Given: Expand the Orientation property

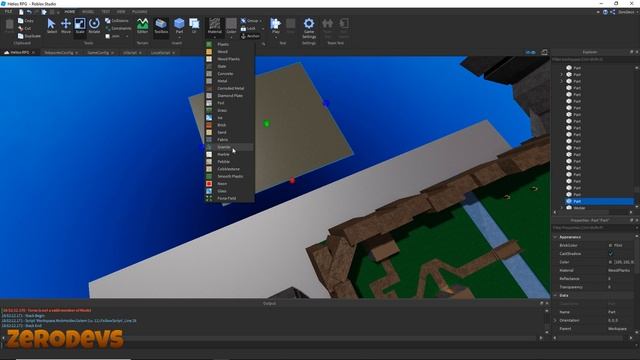Looking at the screenshot, I should [x=555, y=320].
